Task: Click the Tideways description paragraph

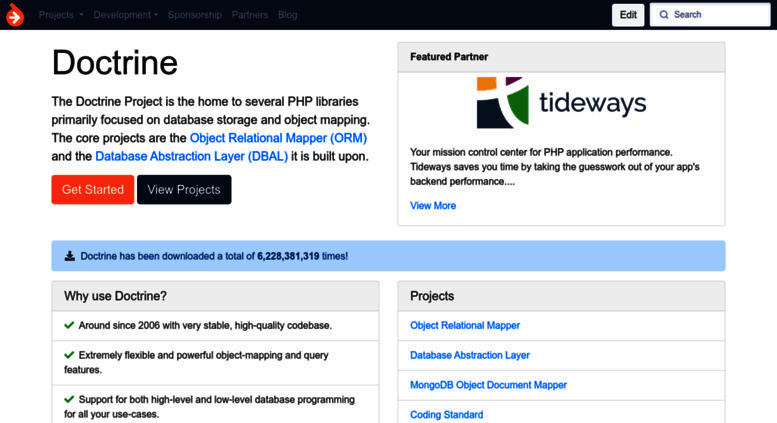Action: pyautogui.click(x=555, y=167)
